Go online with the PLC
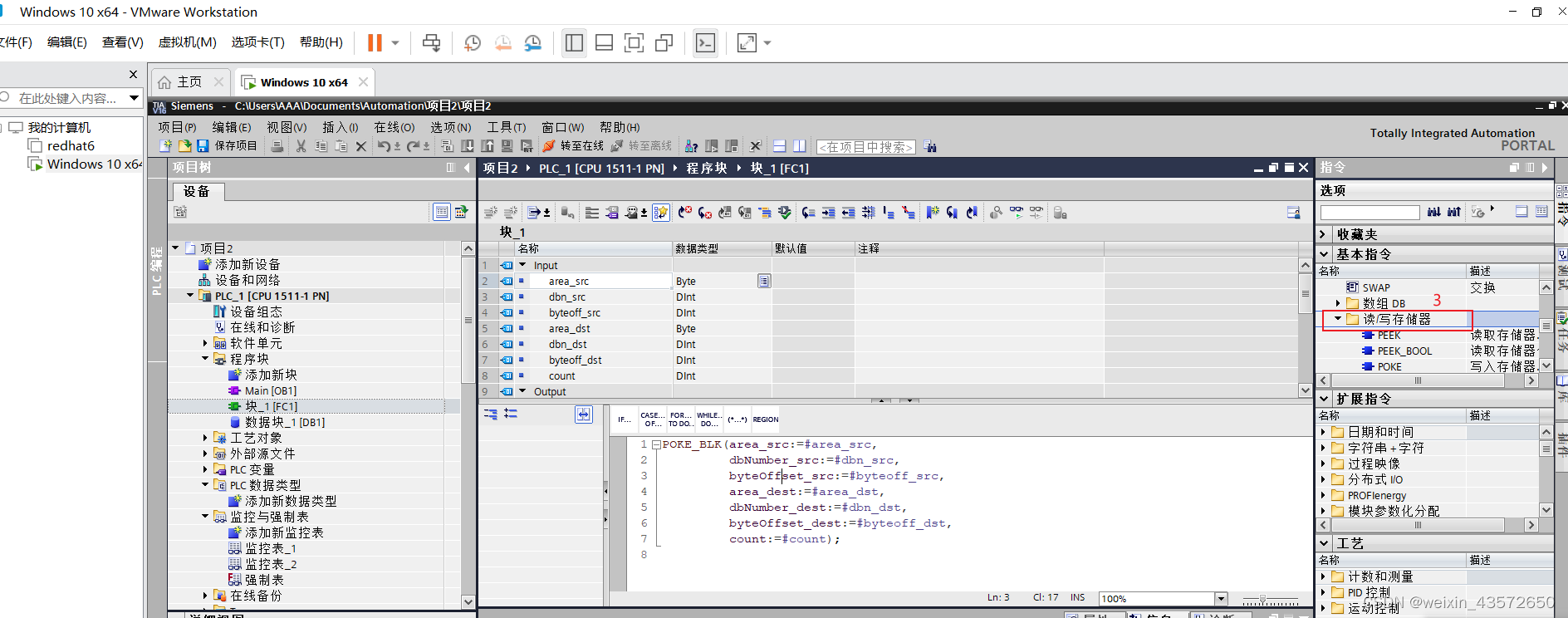This screenshot has width=1568, height=618. coord(574,146)
